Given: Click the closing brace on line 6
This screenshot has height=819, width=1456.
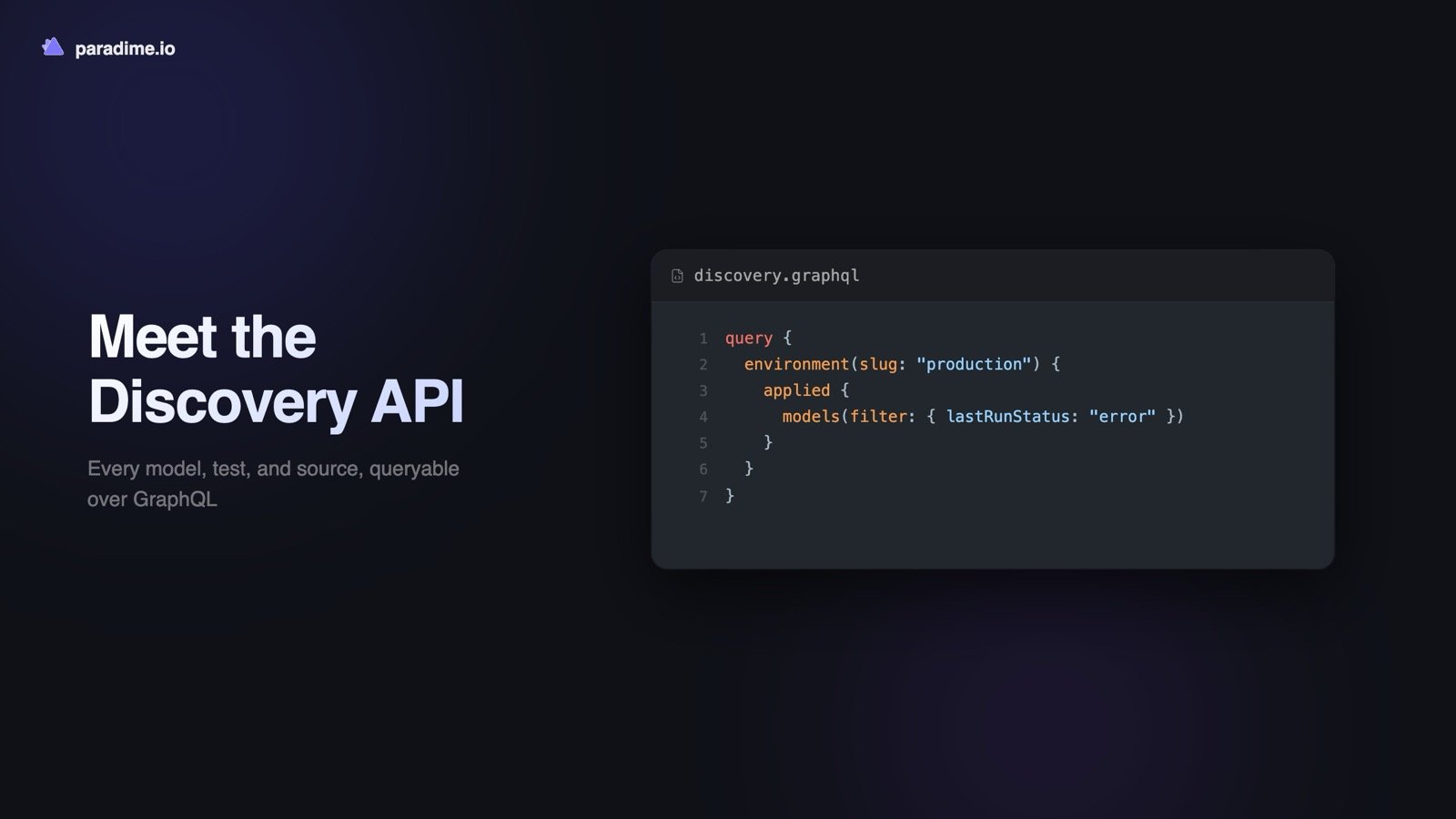Looking at the screenshot, I should 749,469.
